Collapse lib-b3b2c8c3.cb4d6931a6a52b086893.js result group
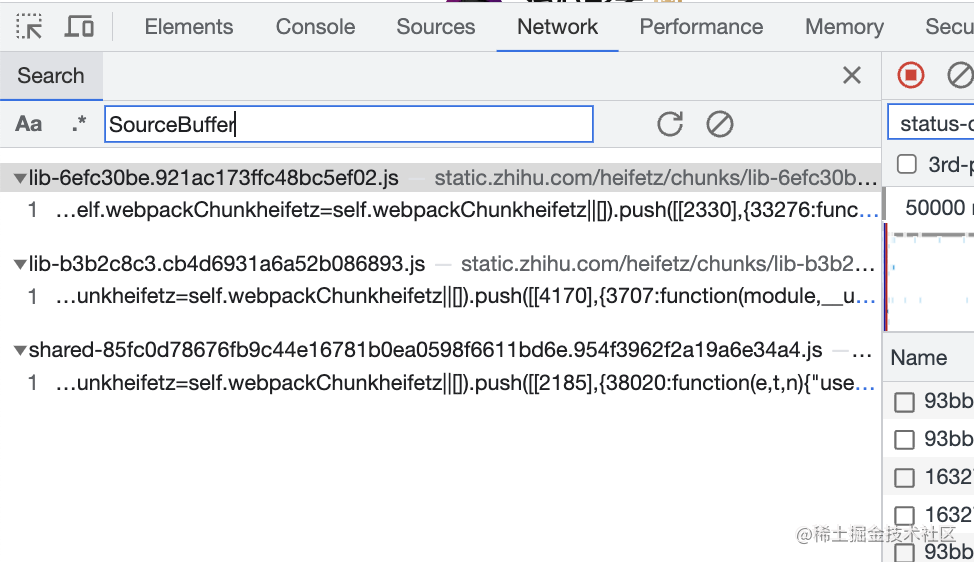974x562 pixels. tap(20, 265)
